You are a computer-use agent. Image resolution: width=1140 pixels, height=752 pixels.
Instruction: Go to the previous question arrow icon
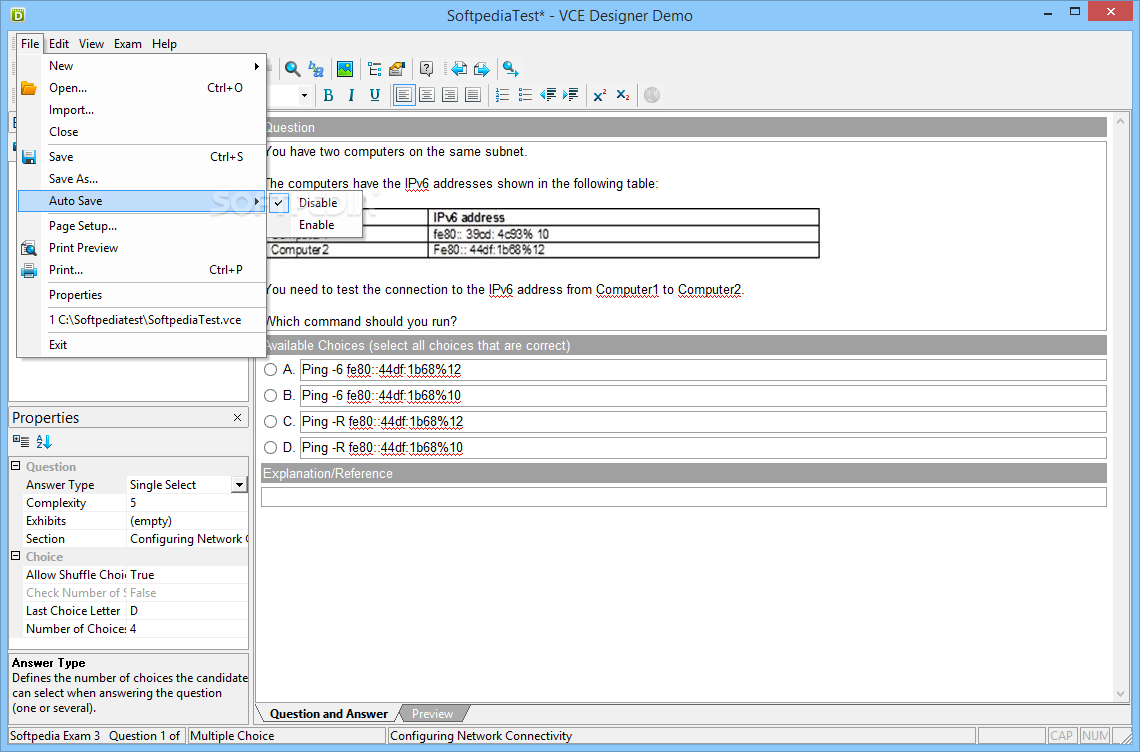(x=458, y=69)
